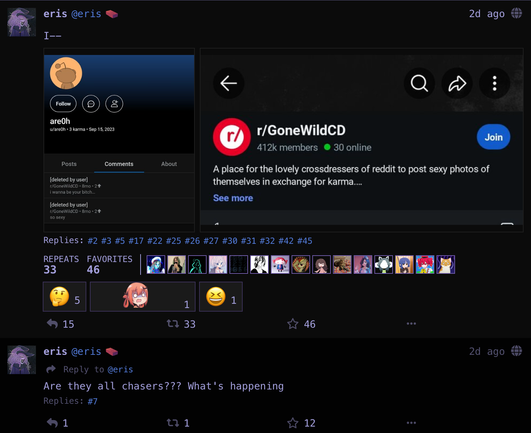
Task: Jump to reply #27
Action: 211,241
